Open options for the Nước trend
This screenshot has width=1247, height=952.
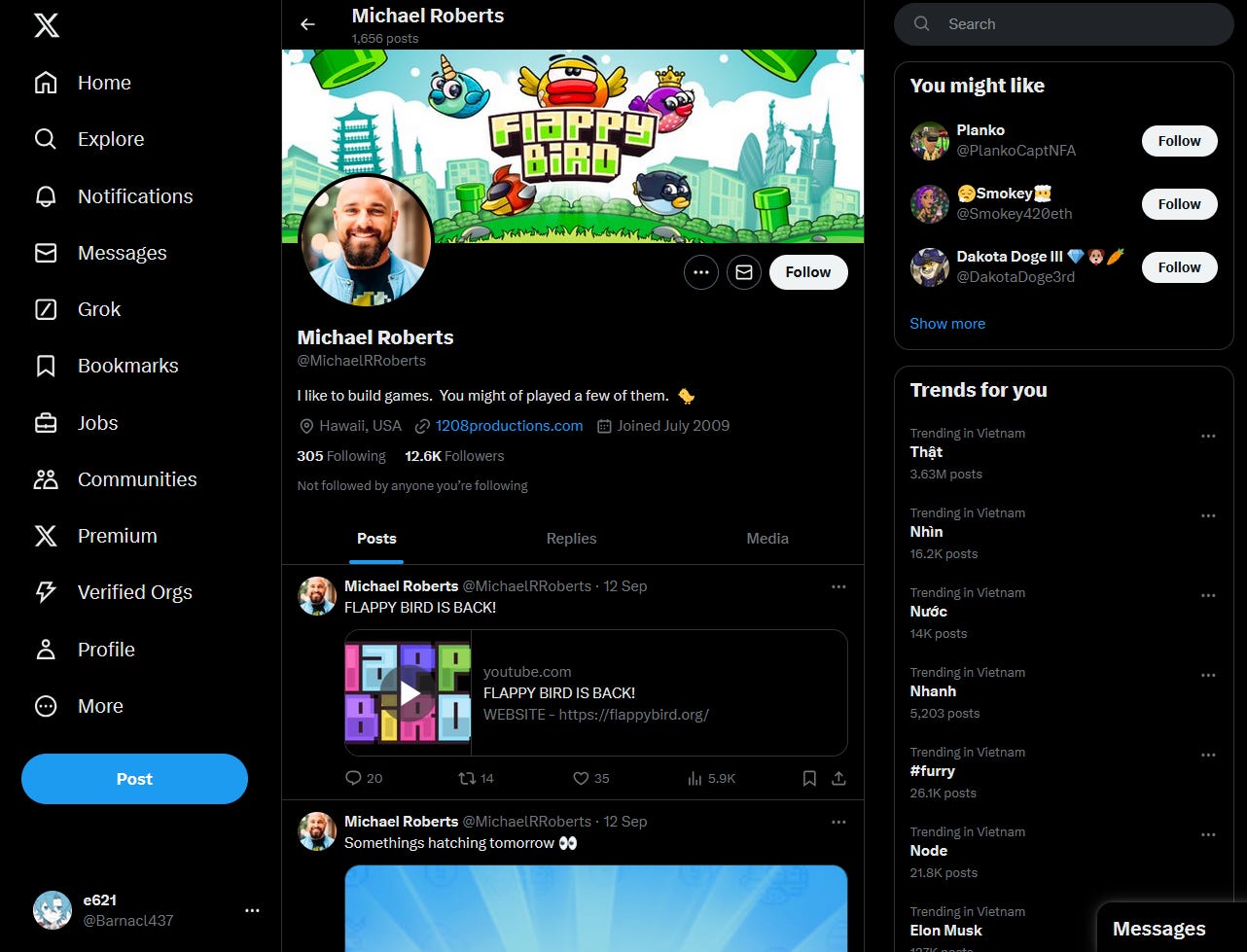pos(1208,595)
